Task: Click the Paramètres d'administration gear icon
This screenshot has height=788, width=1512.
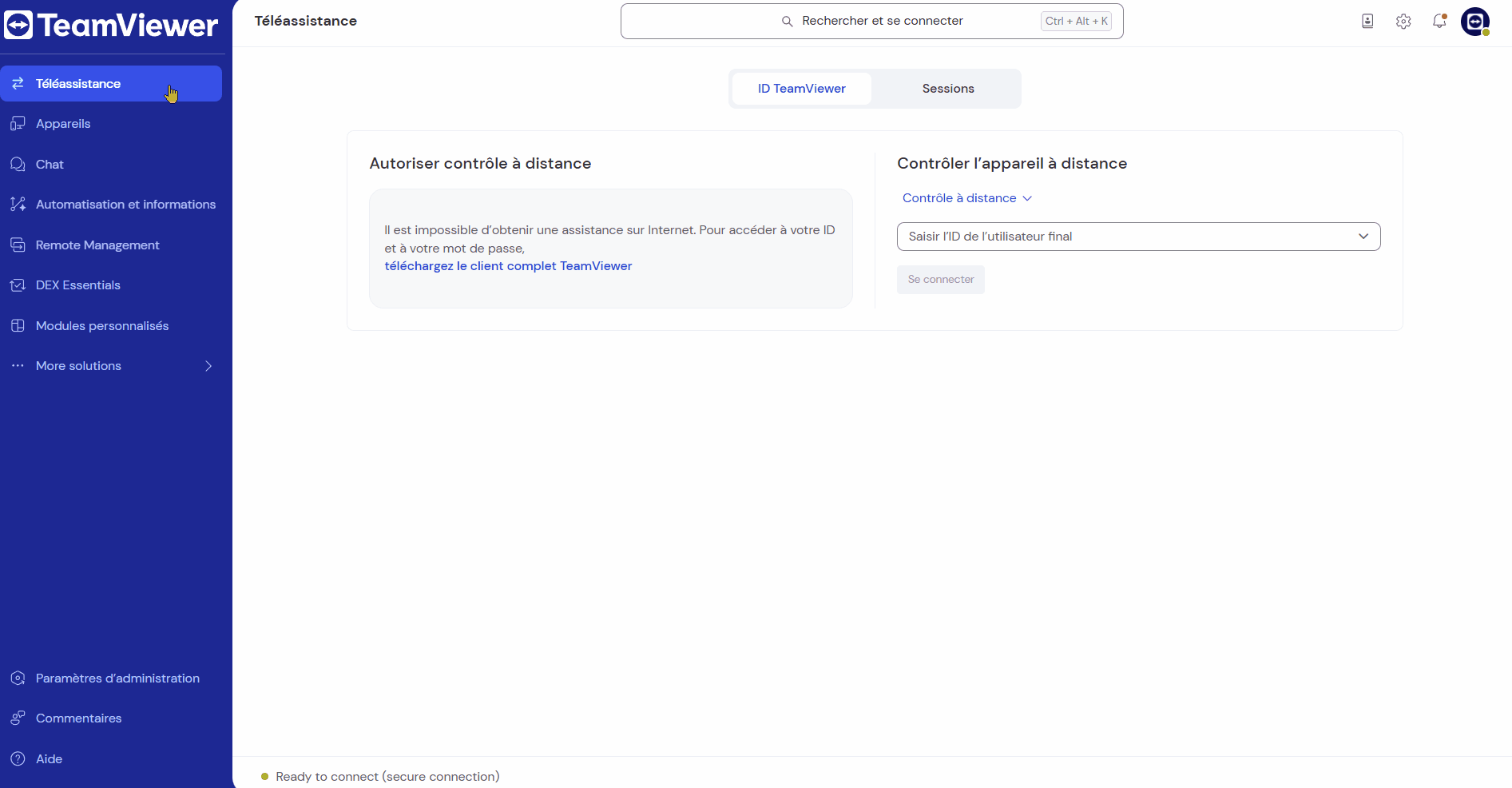Action: coord(18,678)
